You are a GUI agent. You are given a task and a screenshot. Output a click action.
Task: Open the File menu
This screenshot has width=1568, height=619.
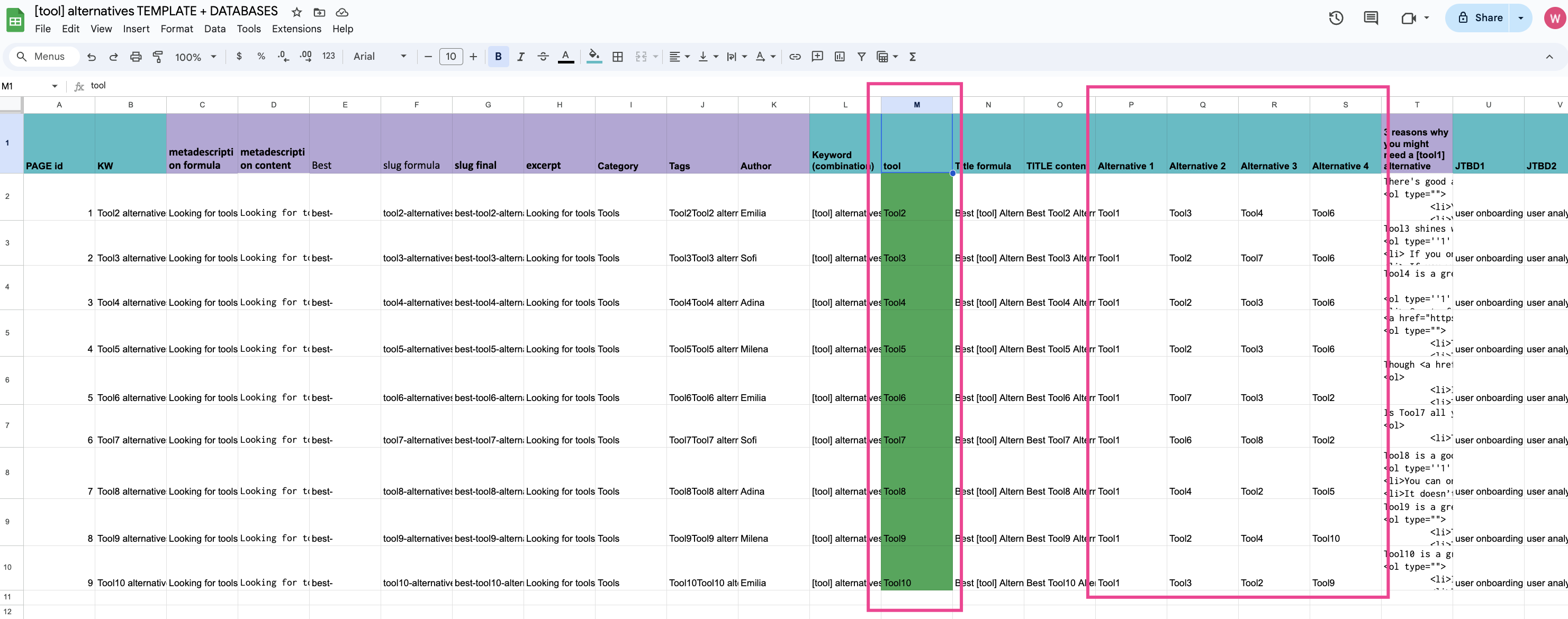point(42,29)
